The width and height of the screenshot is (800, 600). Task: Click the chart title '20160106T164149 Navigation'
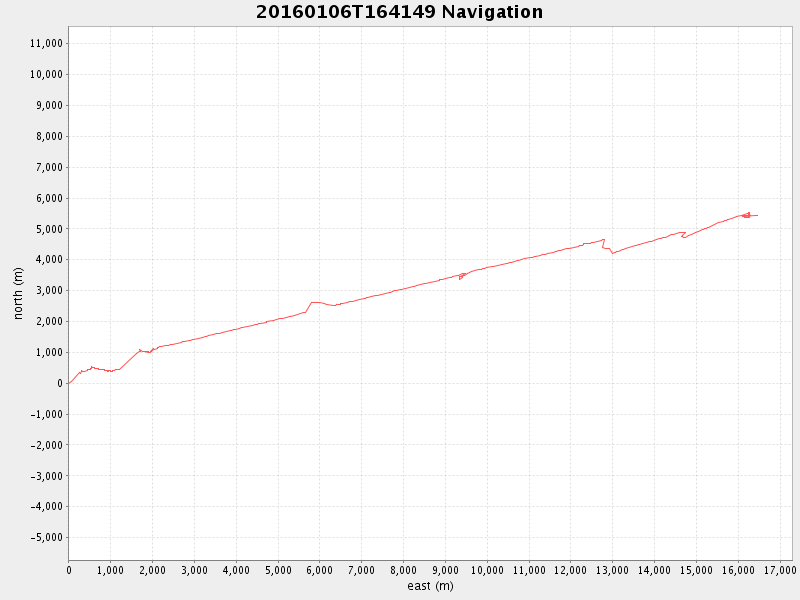[x=399, y=12]
